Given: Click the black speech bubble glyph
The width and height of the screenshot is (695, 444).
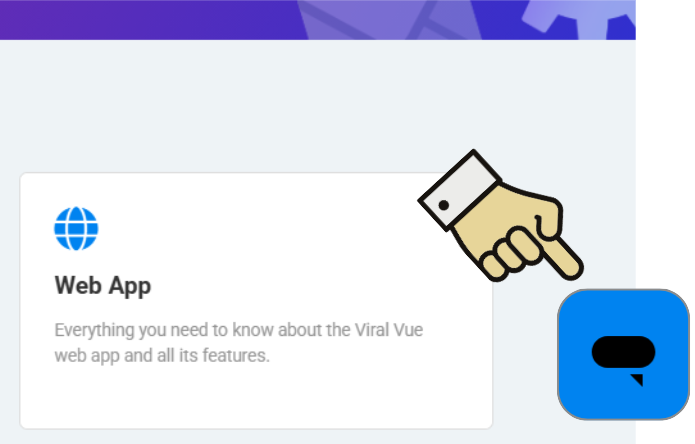Looking at the screenshot, I should pos(623,361).
